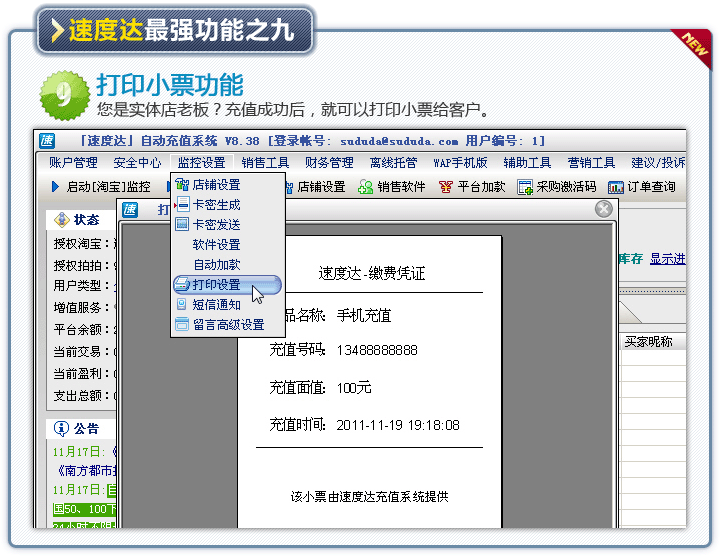Click the 采购激活码 icon
The width and height of the screenshot is (720, 557).
[x=525, y=187]
